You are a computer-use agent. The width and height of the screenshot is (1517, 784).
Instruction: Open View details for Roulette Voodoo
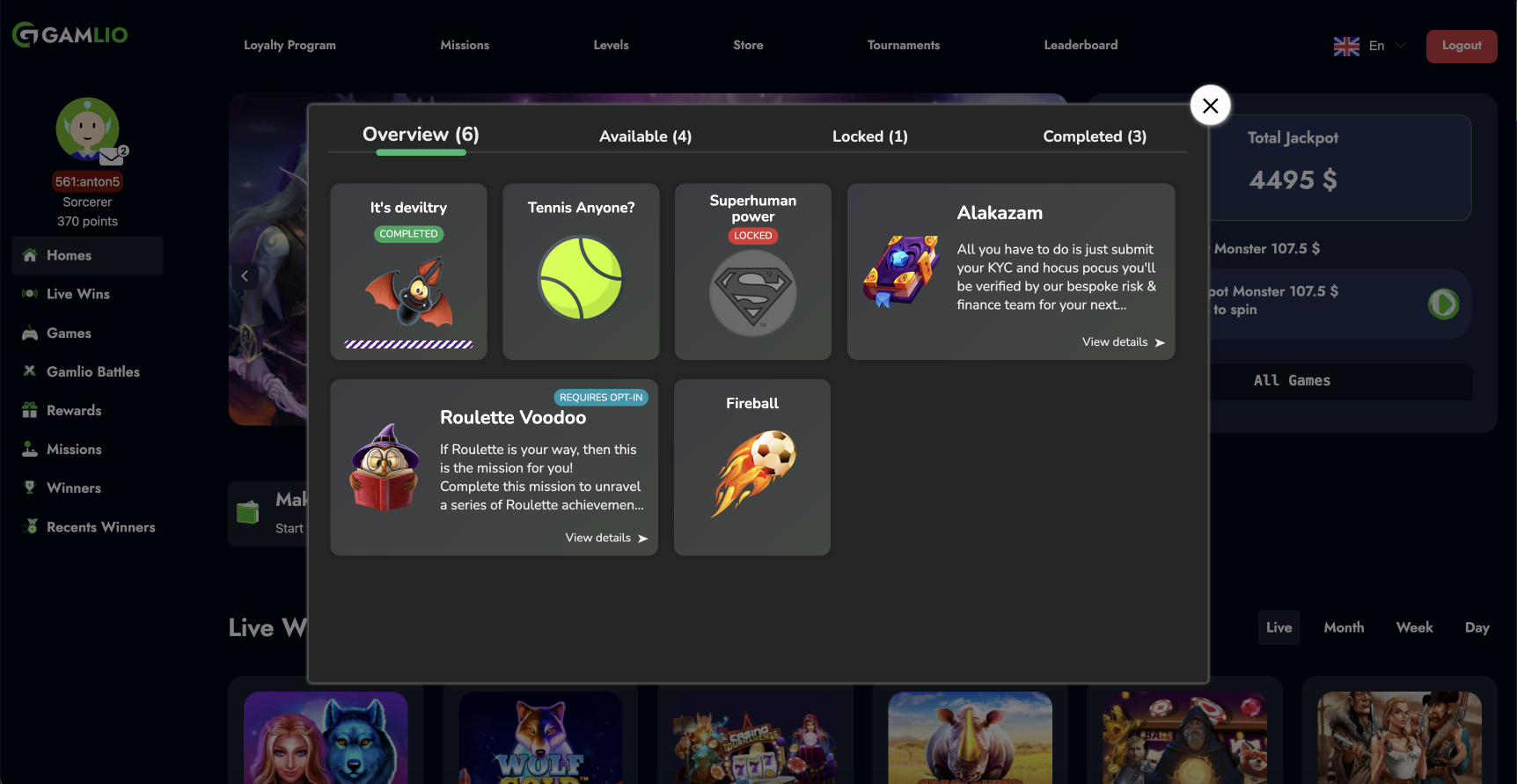605,538
